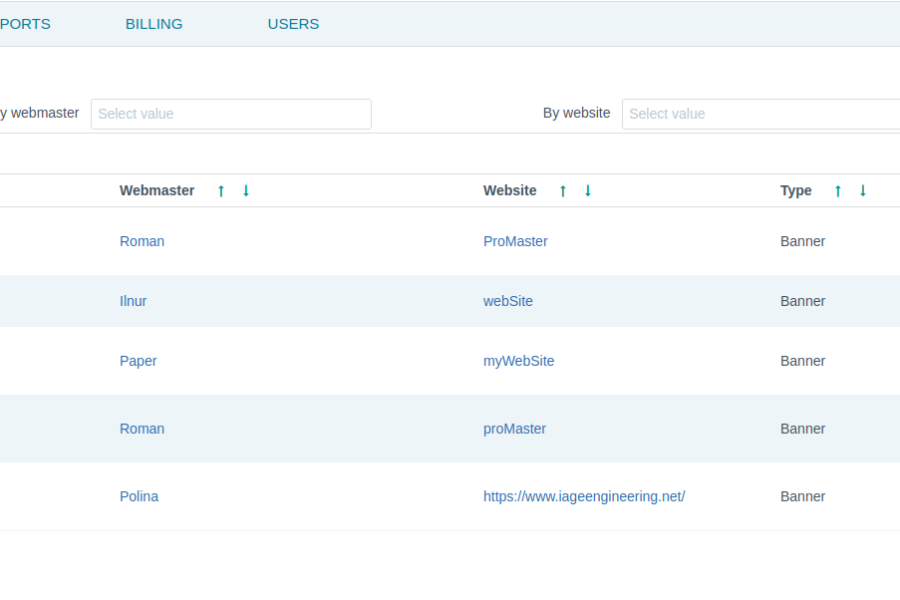900x600 pixels.
Task: Click the By website filter label
Action: (576, 113)
